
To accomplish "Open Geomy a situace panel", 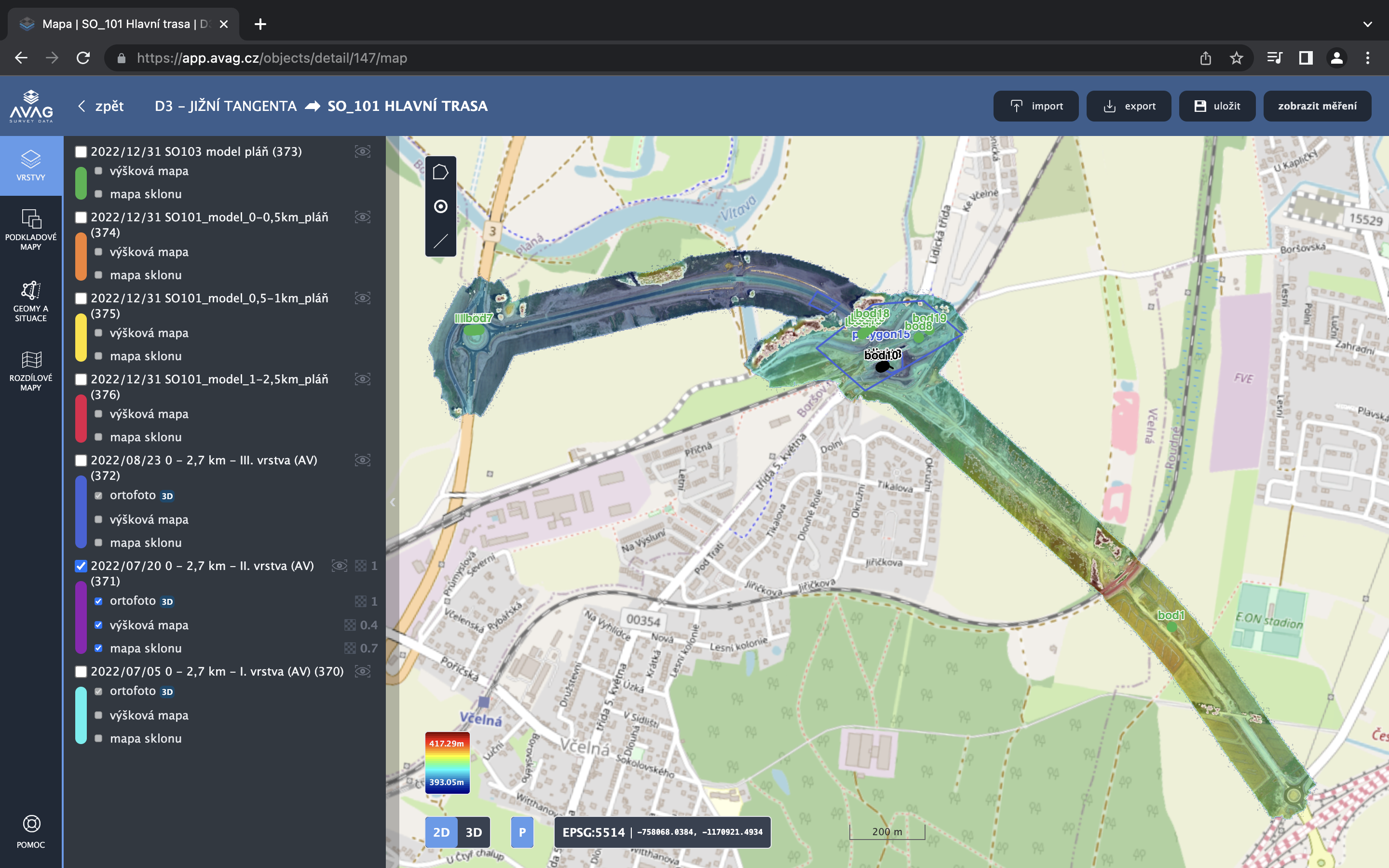I will click(31, 301).
